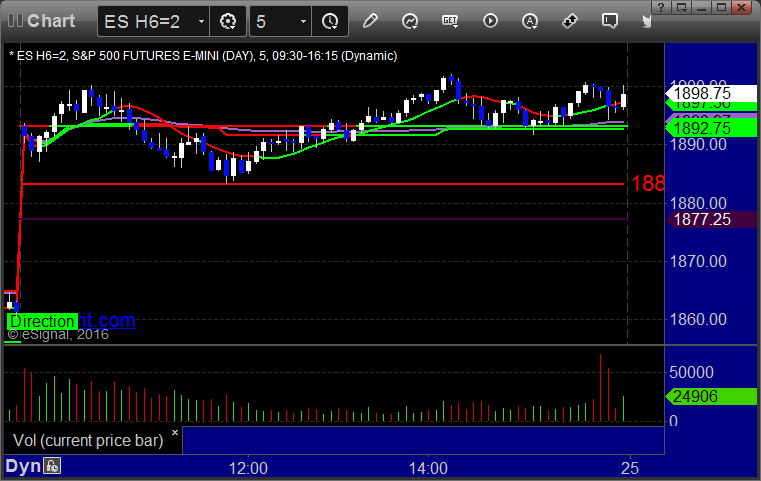Image resolution: width=761 pixels, height=481 pixels.
Task: Click the help question mark button
Action: [x=661, y=7]
